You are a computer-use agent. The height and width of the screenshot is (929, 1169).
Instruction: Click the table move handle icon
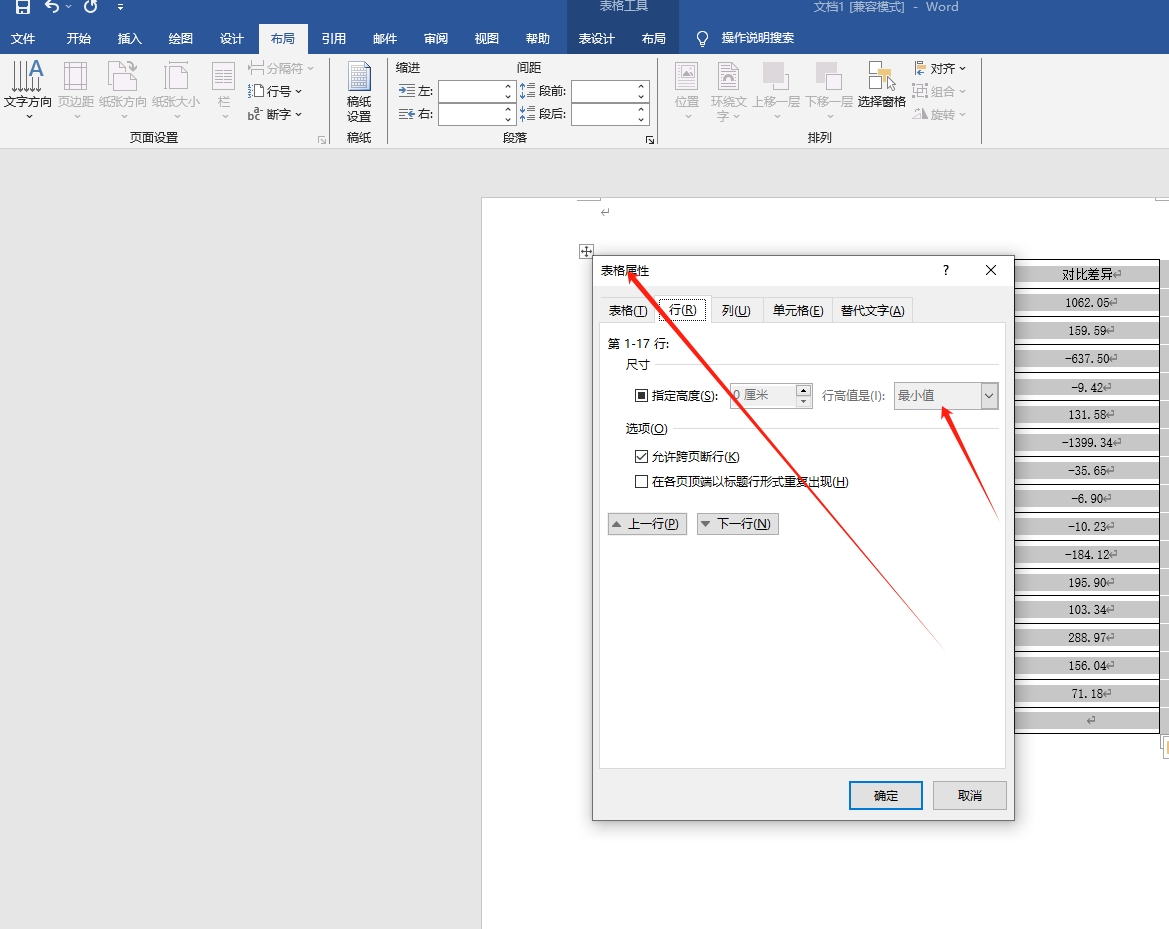pos(586,251)
